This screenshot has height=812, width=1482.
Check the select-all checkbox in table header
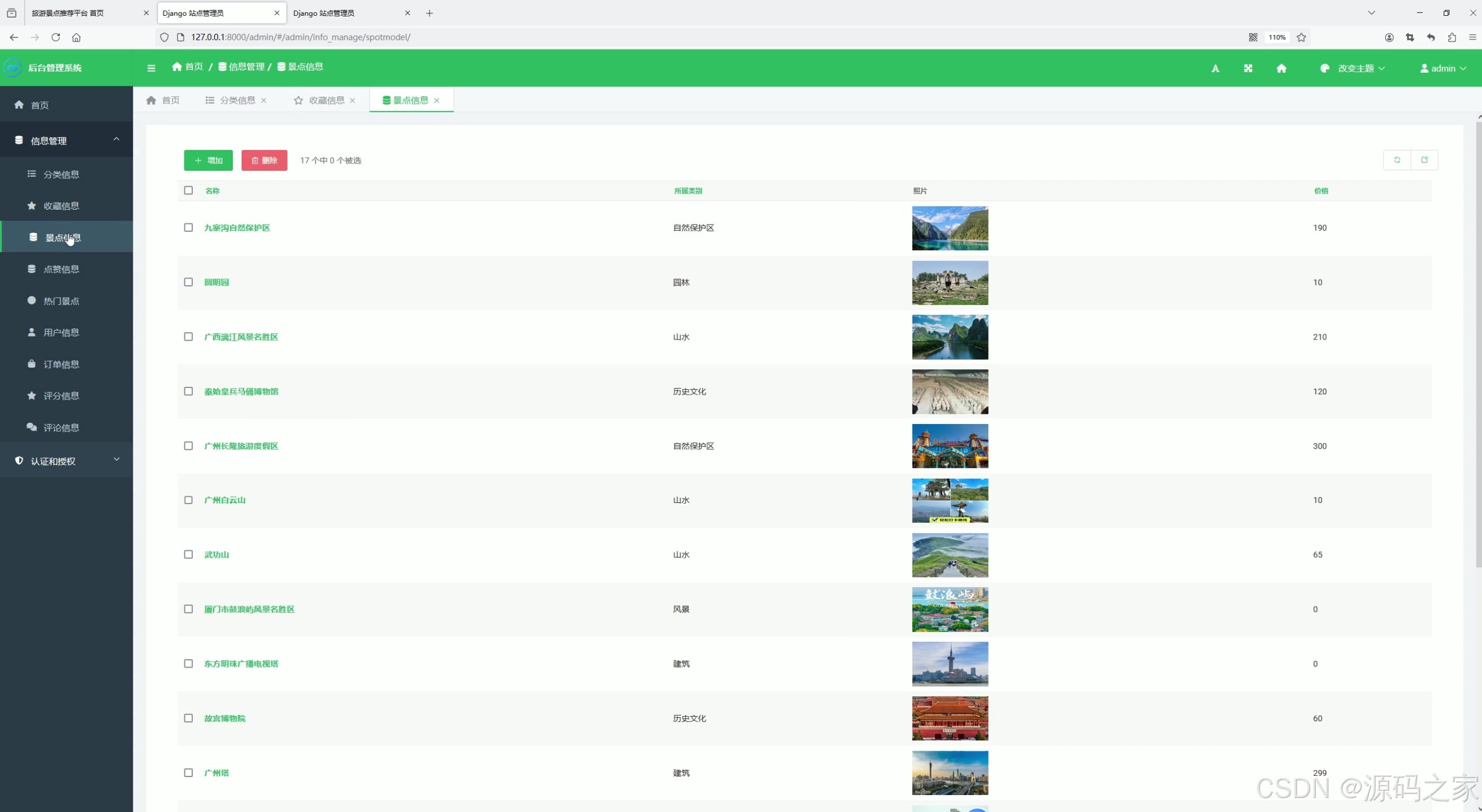click(188, 191)
